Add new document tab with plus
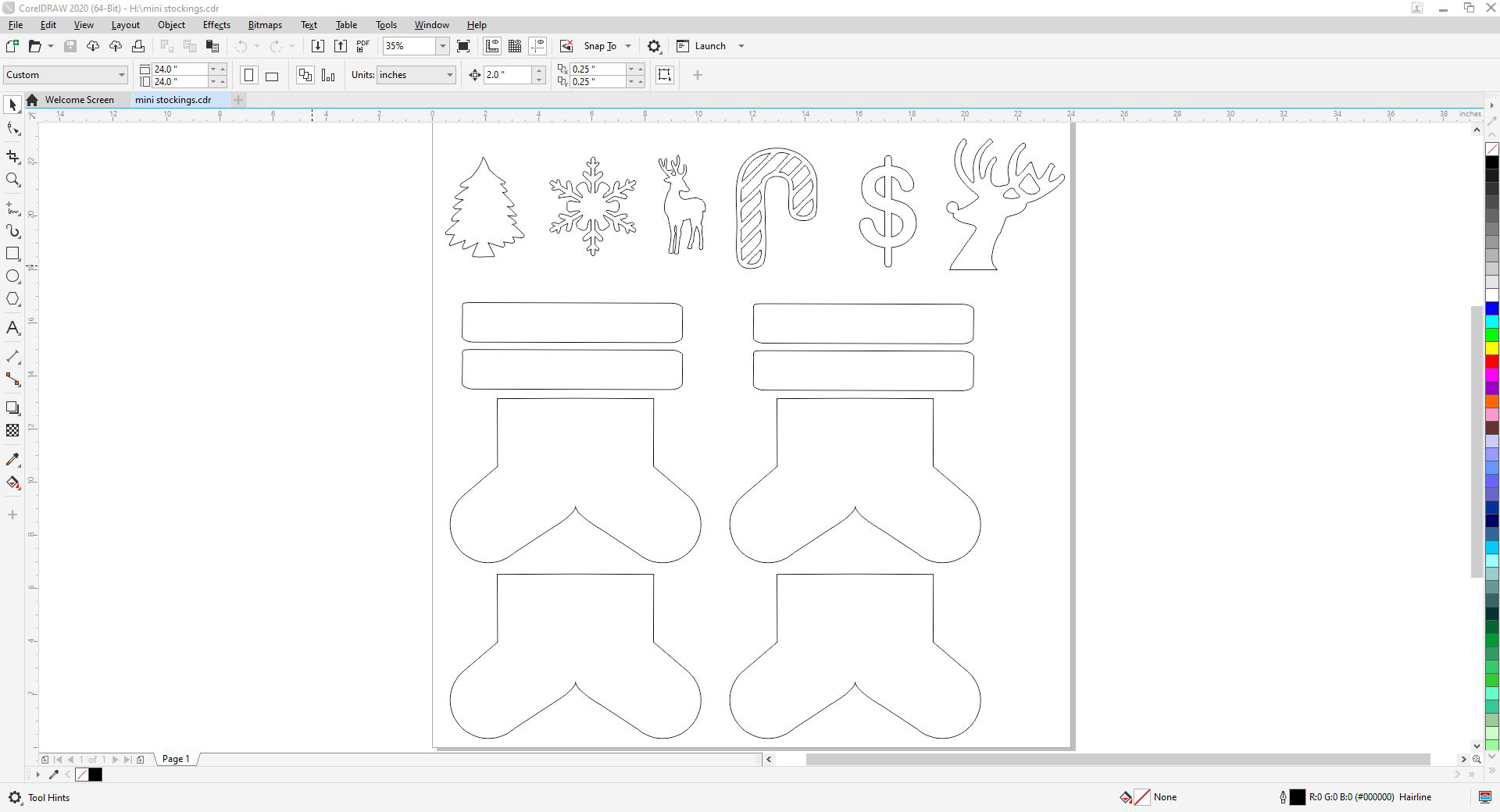The image size is (1500, 812). tap(238, 100)
